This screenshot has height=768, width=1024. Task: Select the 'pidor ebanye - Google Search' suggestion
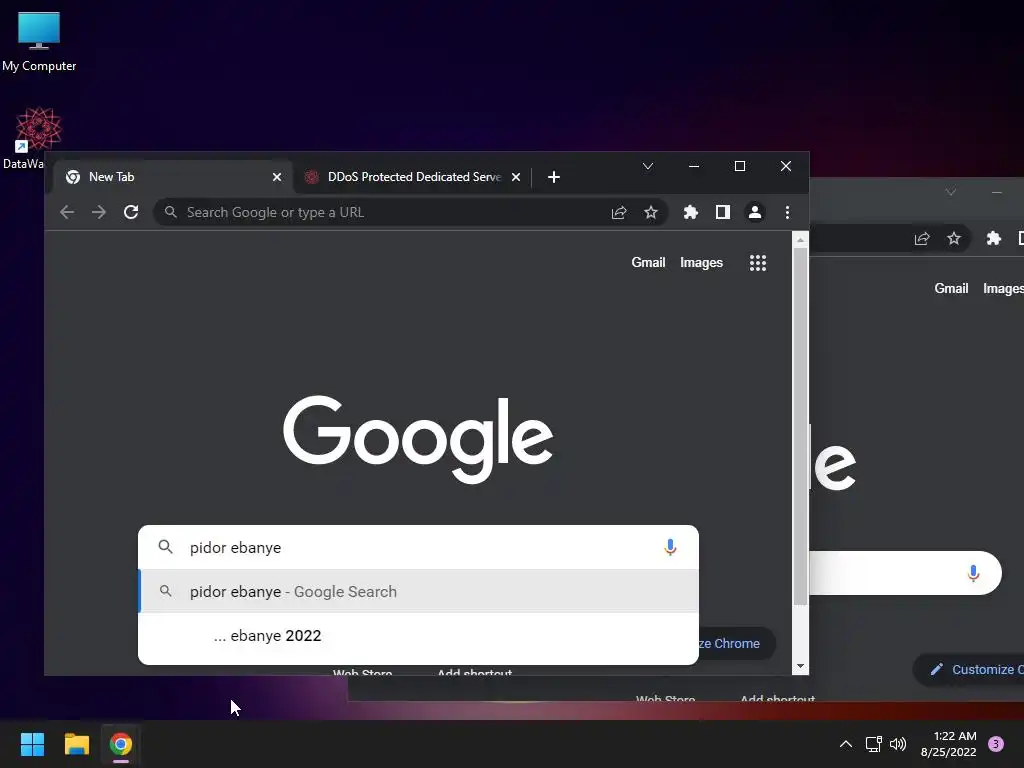(419, 592)
